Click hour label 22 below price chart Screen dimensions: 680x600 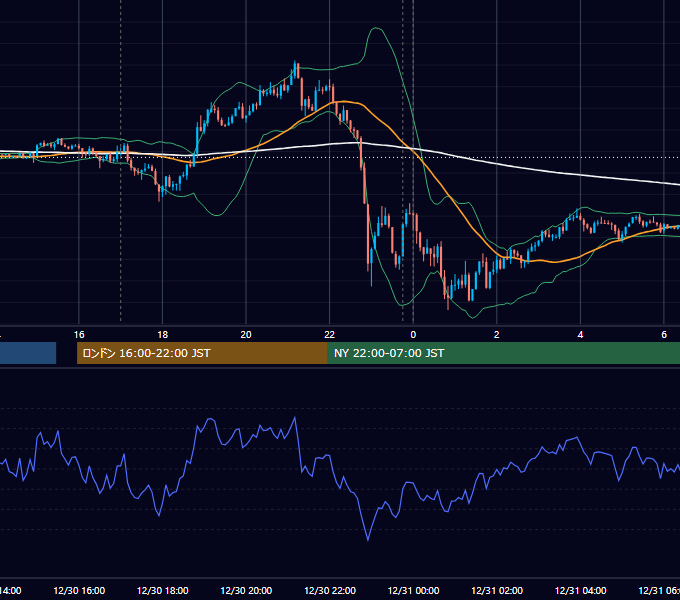(x=330, y=335)
